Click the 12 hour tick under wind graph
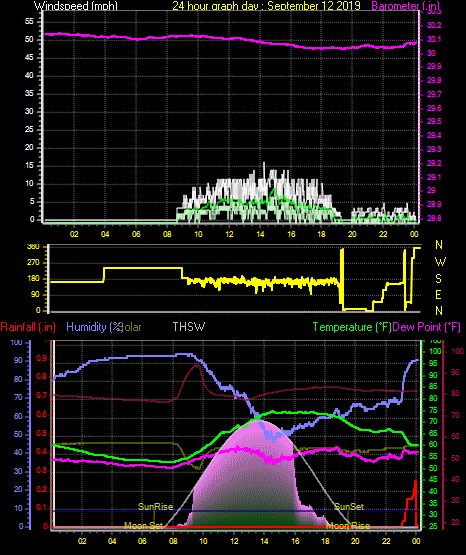Image resolution: width=466 pixels, height=555 pixels. (x=229, y=234)
